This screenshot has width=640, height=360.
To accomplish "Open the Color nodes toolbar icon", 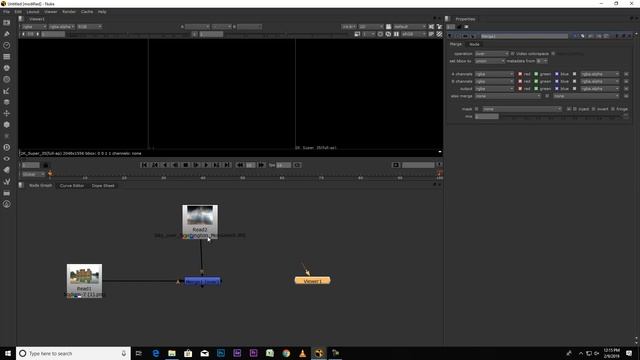I will (x=7, y=68).
